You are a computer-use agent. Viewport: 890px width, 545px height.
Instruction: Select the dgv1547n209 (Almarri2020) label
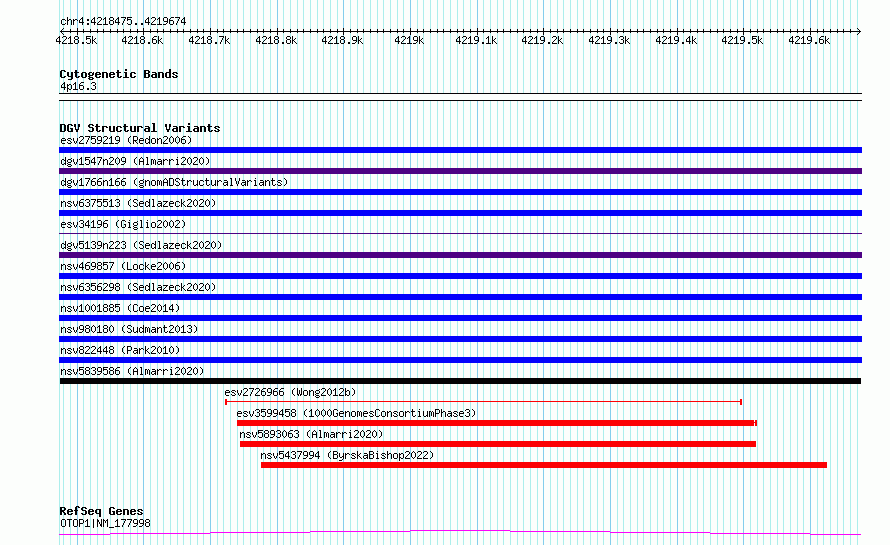135,161
